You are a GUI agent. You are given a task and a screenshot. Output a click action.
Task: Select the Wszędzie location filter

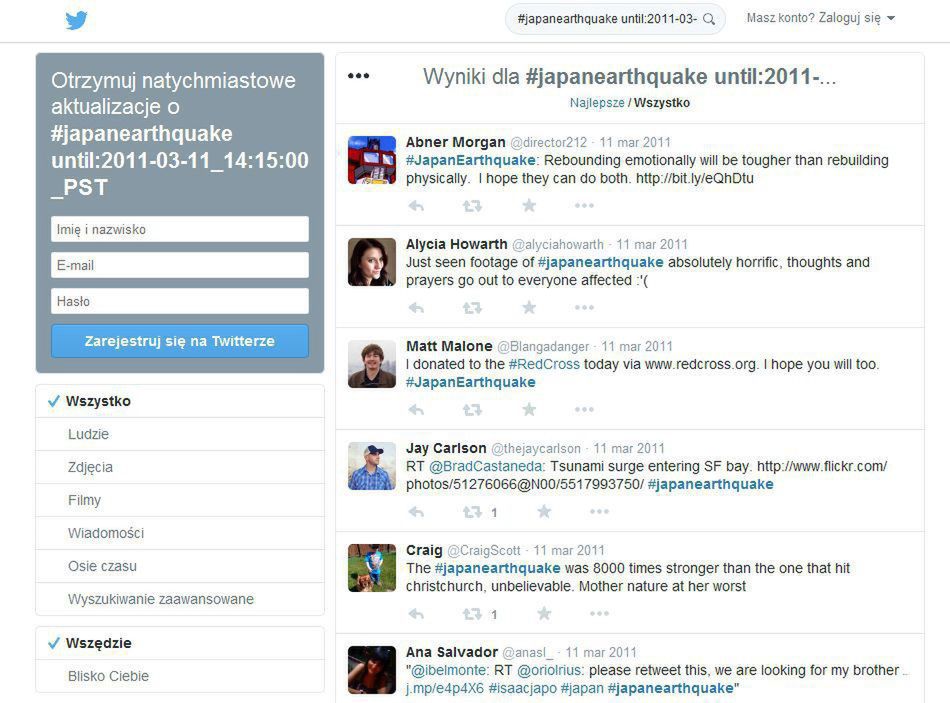[180, 643]
